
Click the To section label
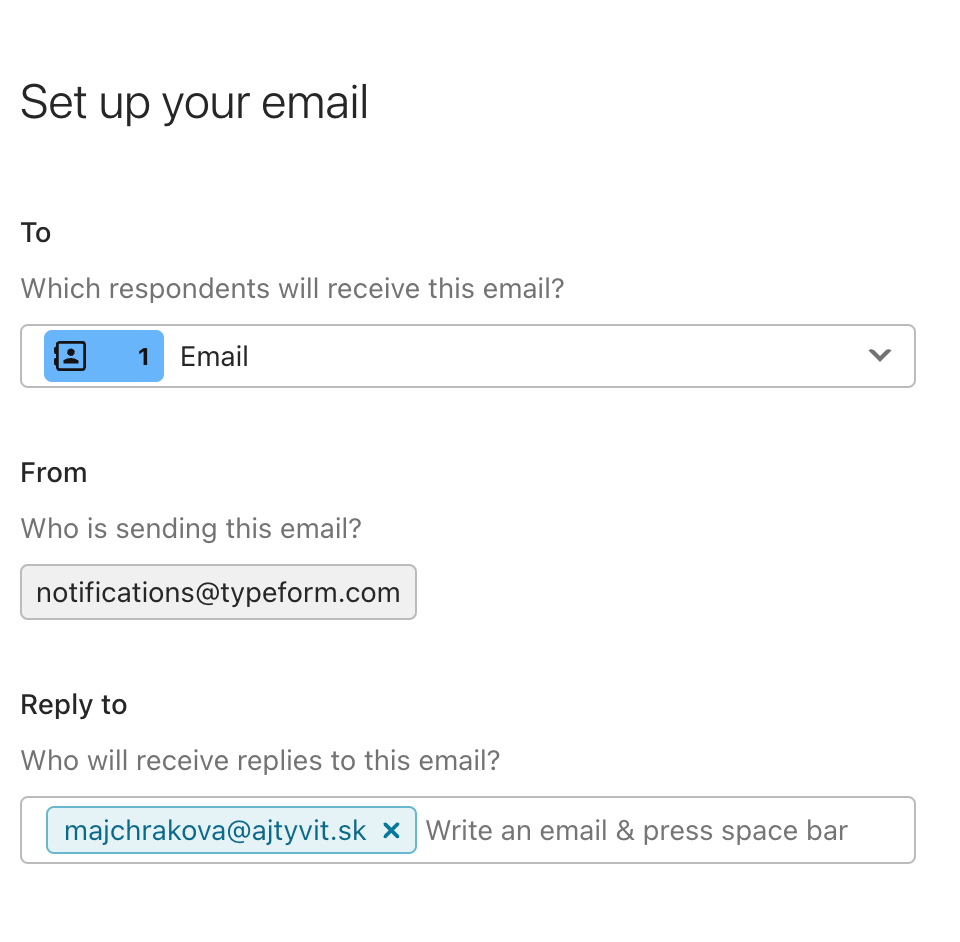[x=36, y=233]
